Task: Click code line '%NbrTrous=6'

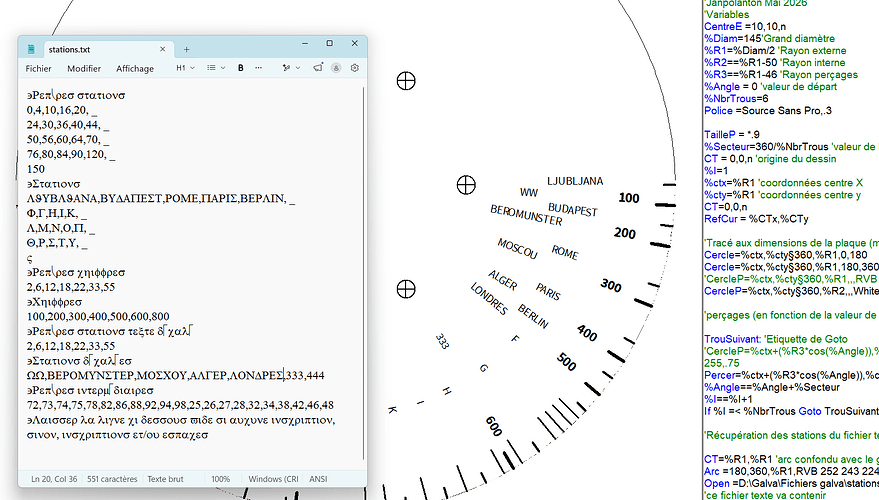Action: (x=736, y=99)
